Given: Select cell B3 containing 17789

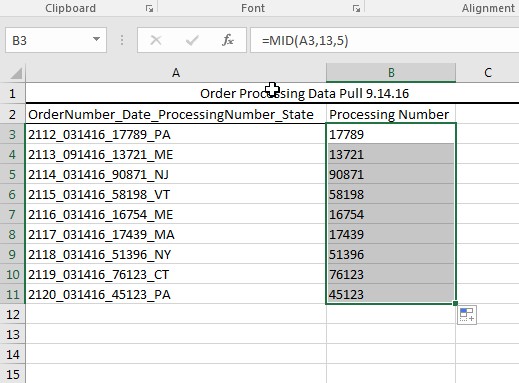Looking at the screenshot, I should click(x=391, y=134).
